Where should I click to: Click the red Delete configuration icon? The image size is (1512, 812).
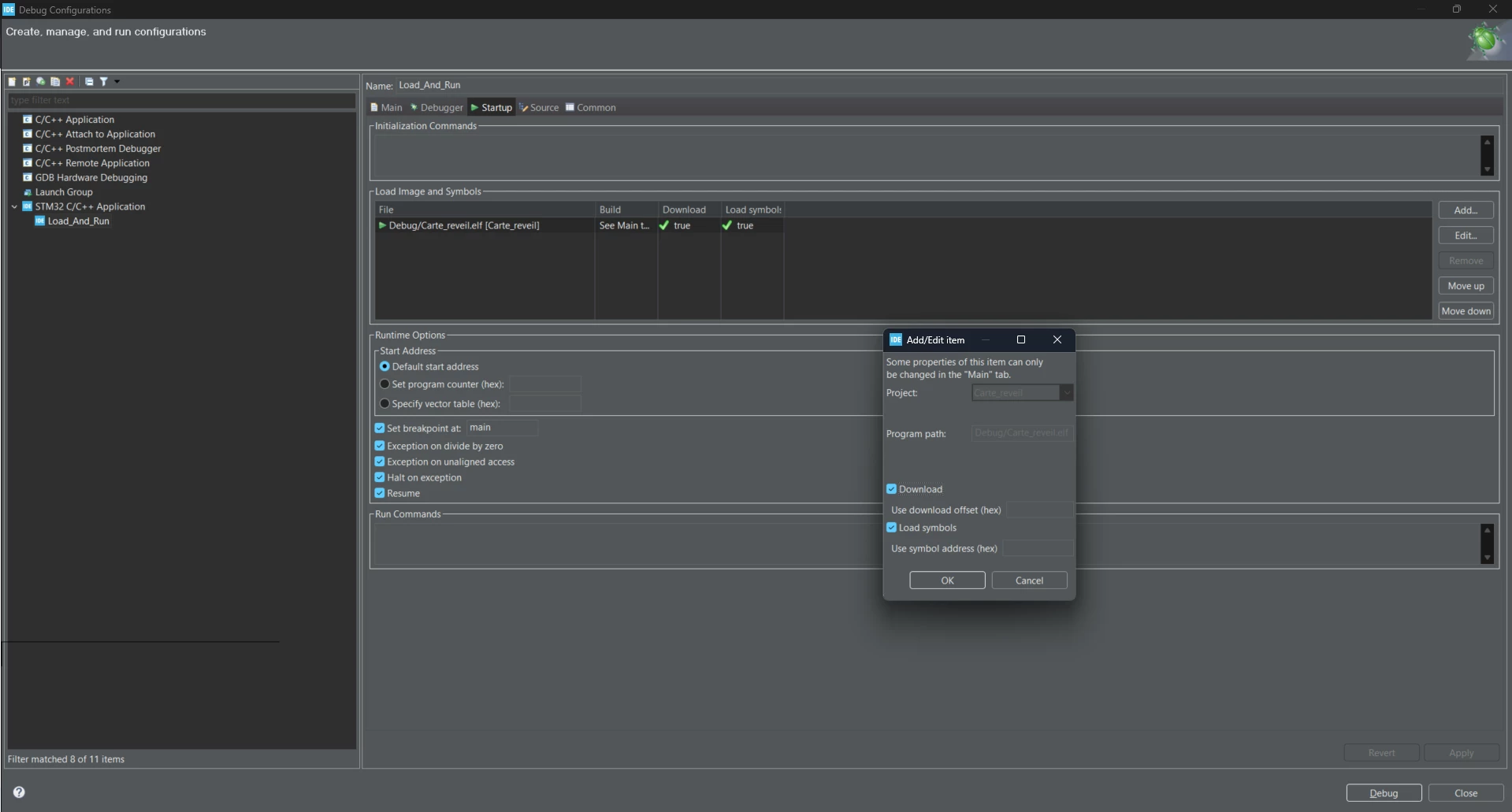click(x=69, y=81)
